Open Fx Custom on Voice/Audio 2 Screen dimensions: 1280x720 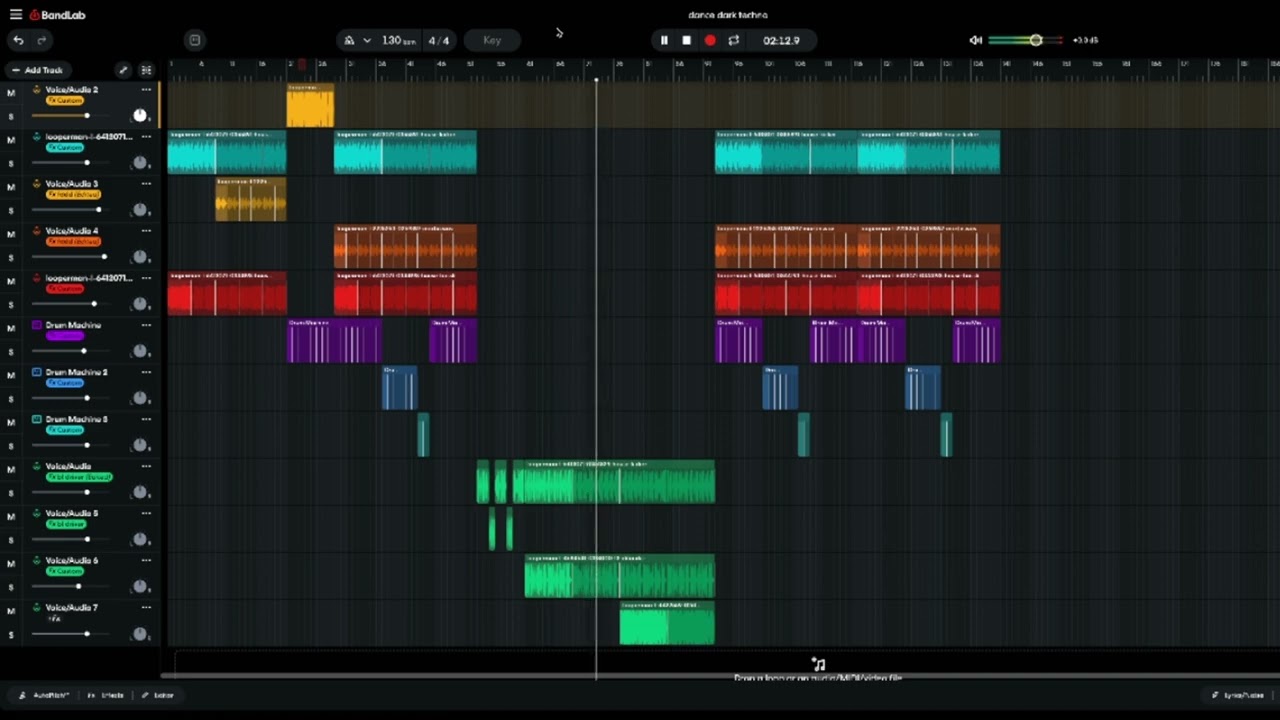tap(65, 100)
